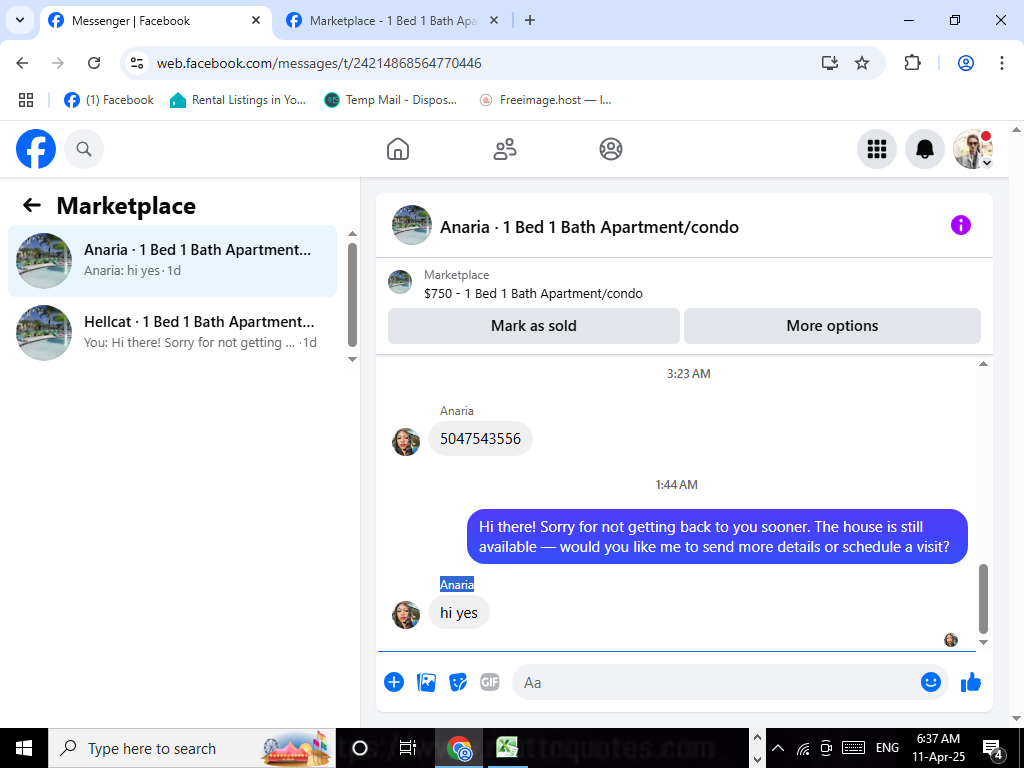Image resolution: width=1024 pixels, height=768 pixels.
Task: Go back using the Marketplace back arrow
Action: pos(31,206)
